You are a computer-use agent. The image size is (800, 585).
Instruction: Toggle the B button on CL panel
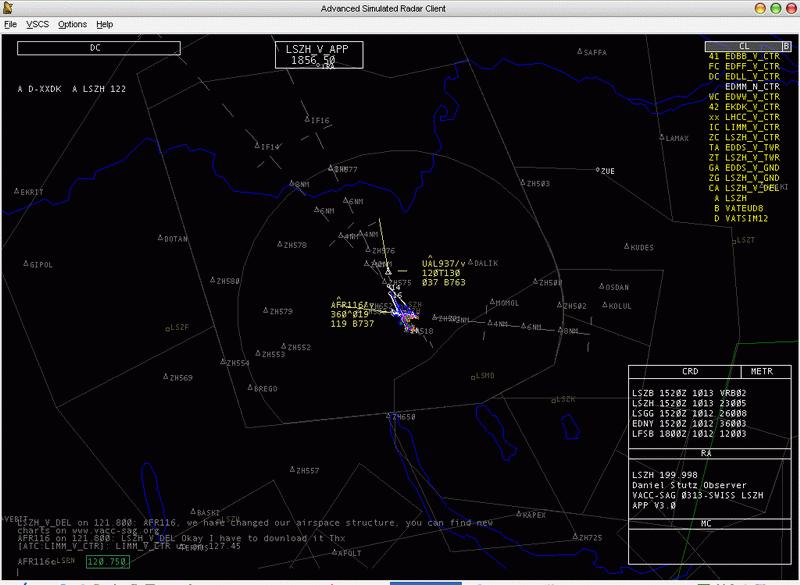coord(786,46)
